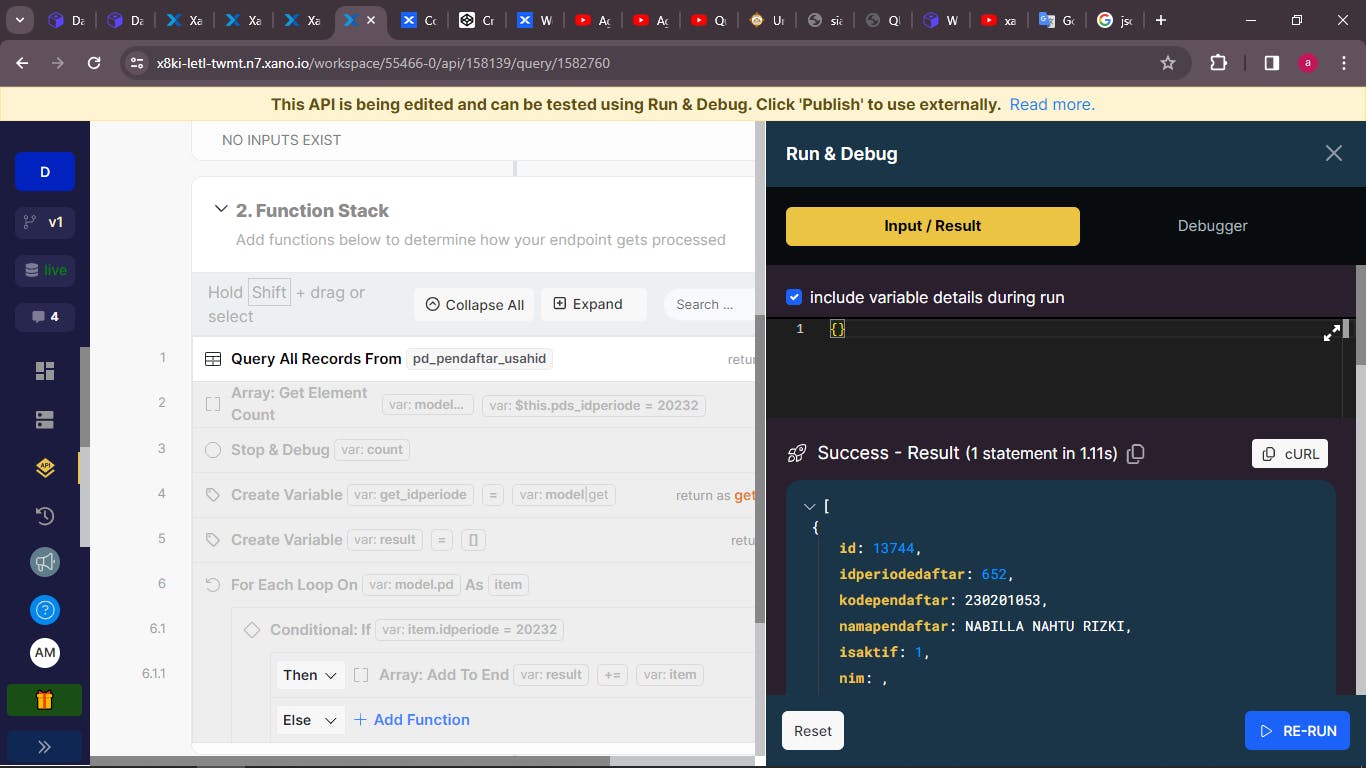Image resolution: width=1366 pixels, height=768 pixels.
Task: Open the Else branch dropdown
Action: (311, 720)
